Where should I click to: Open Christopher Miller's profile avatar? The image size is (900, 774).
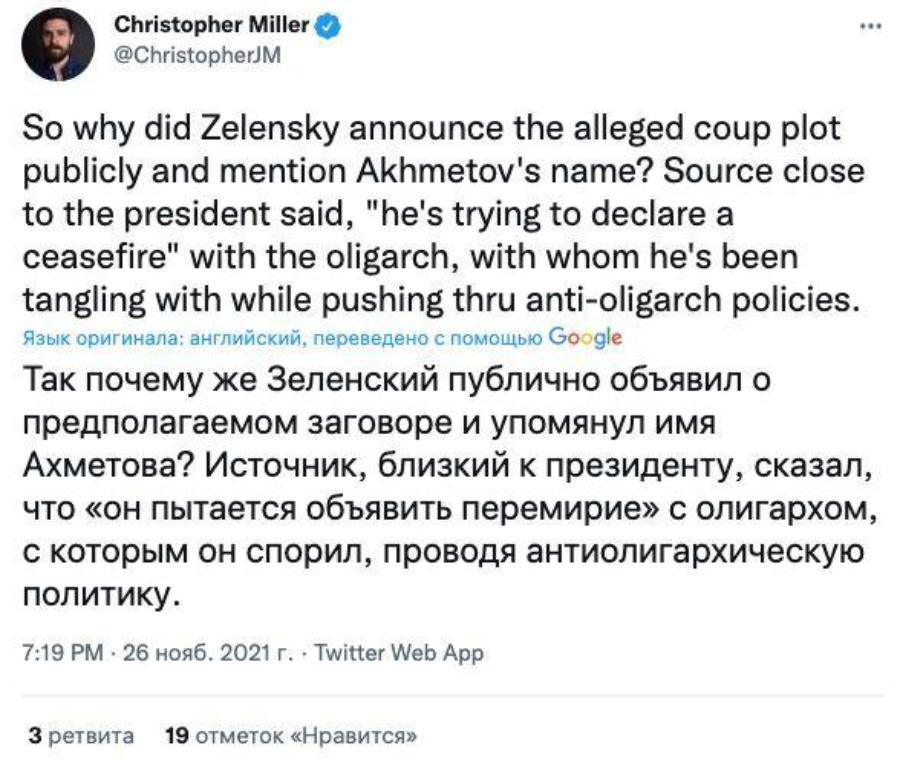58,44
